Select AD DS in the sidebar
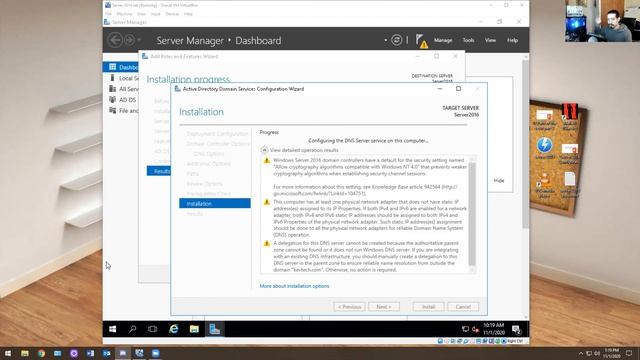The image size is (640, 360). [121, 100]
